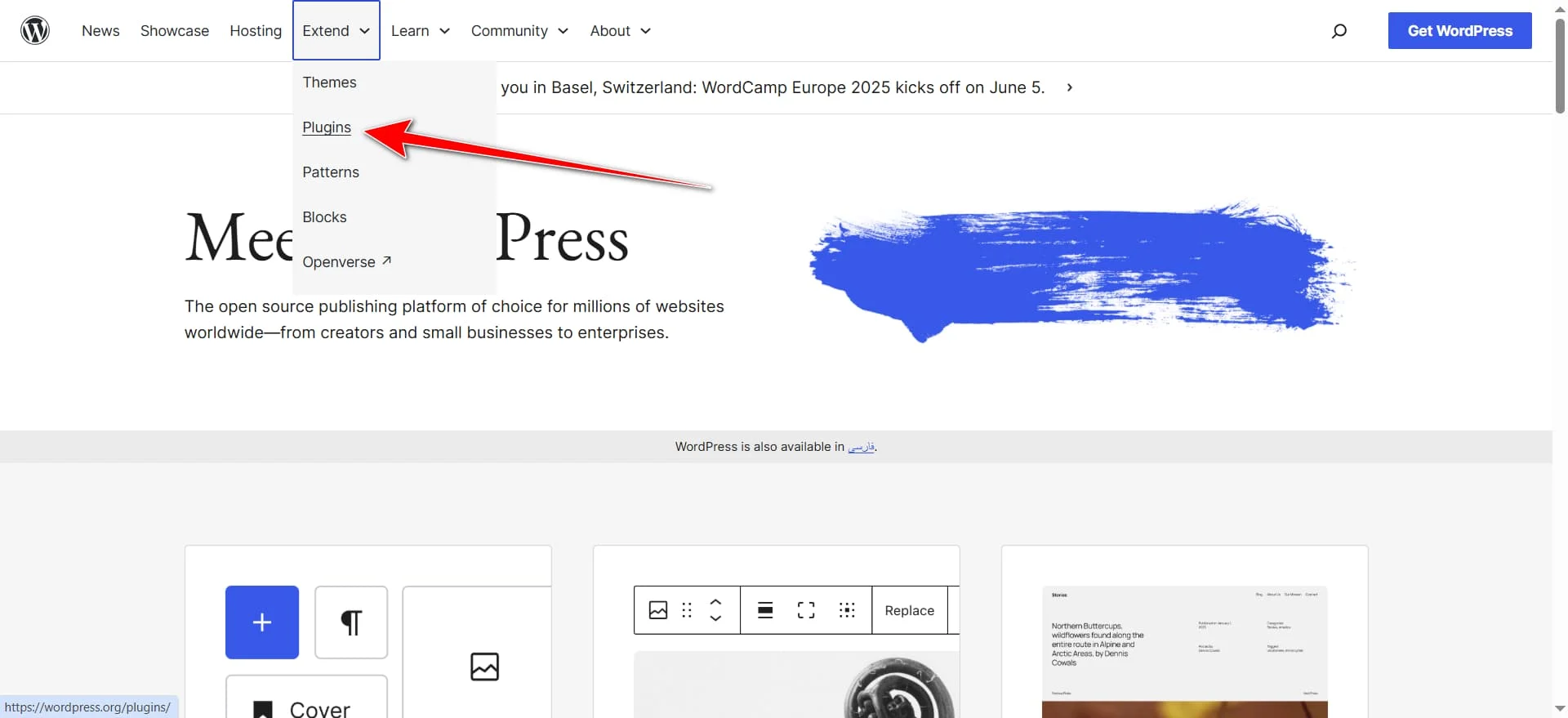Click the Replace button in toolbar
The height and width of the screenshot is (718, 1568).
coord(909,610)
